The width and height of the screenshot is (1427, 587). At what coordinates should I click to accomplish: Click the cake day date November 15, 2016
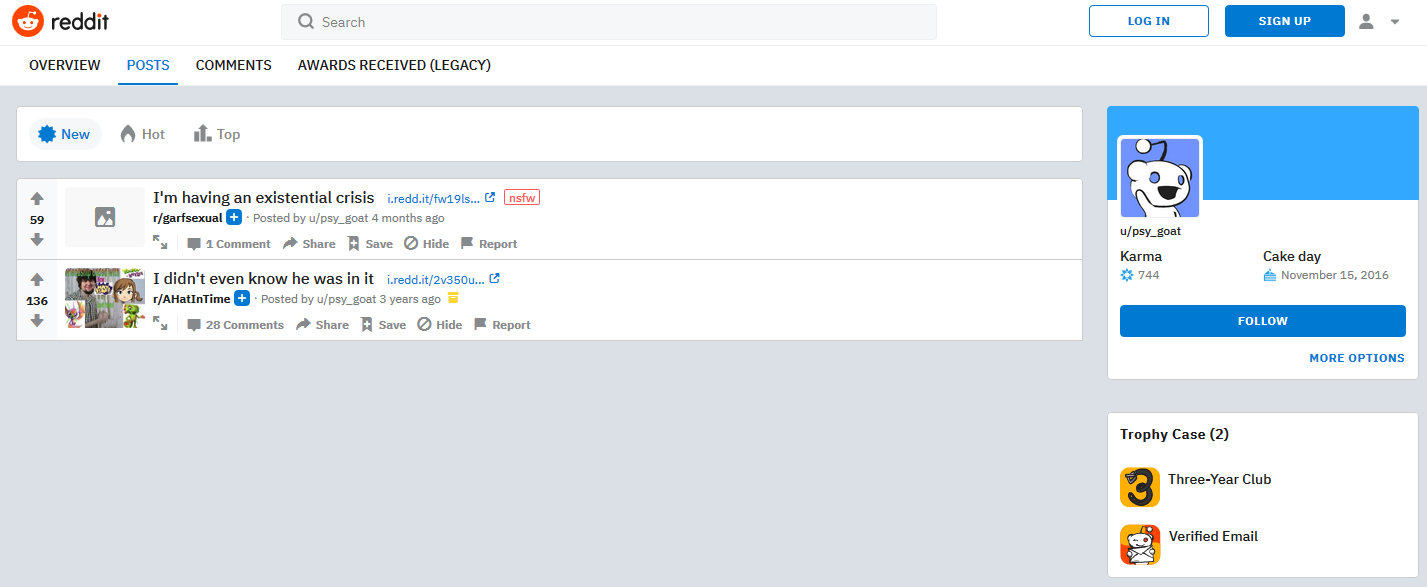pos(1335,275)
